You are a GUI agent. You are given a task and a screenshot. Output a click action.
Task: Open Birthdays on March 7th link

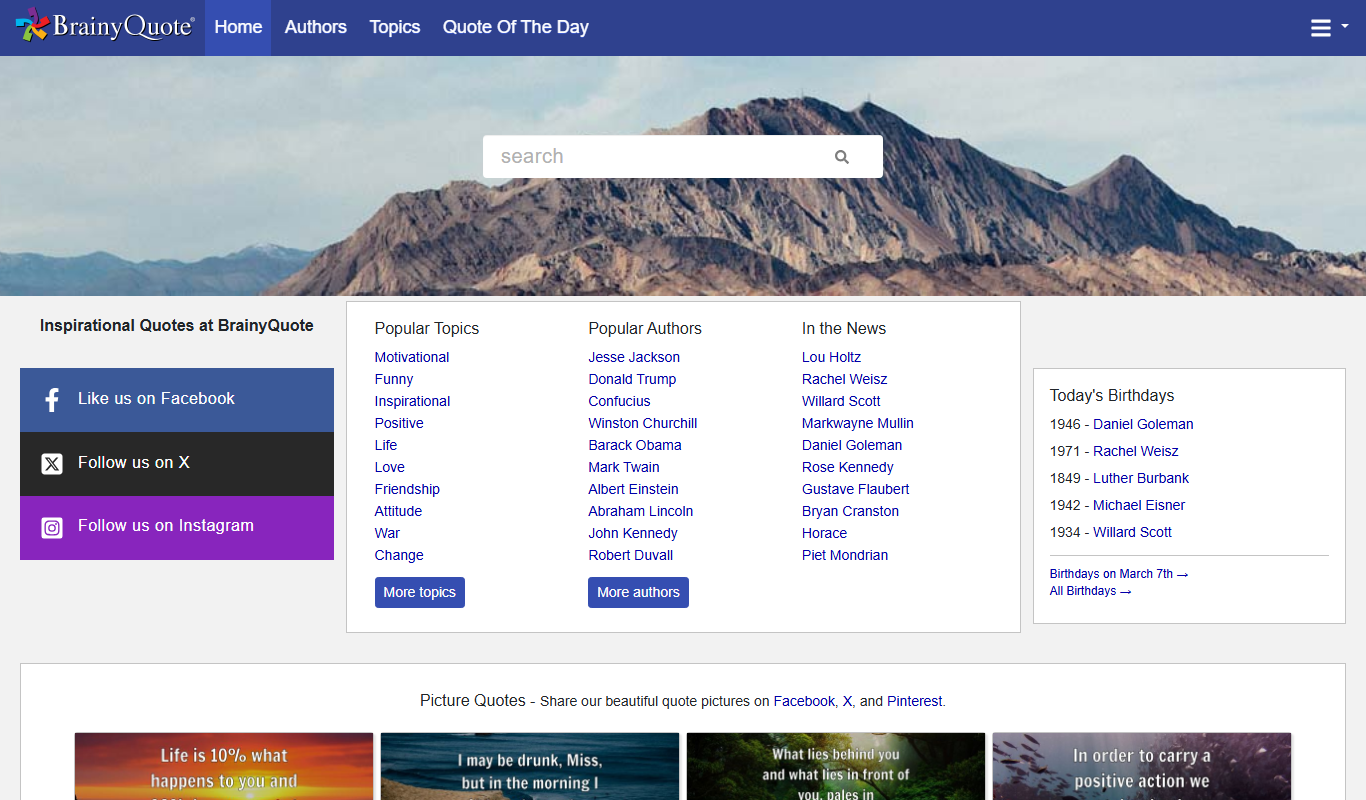coord(1118,574)
